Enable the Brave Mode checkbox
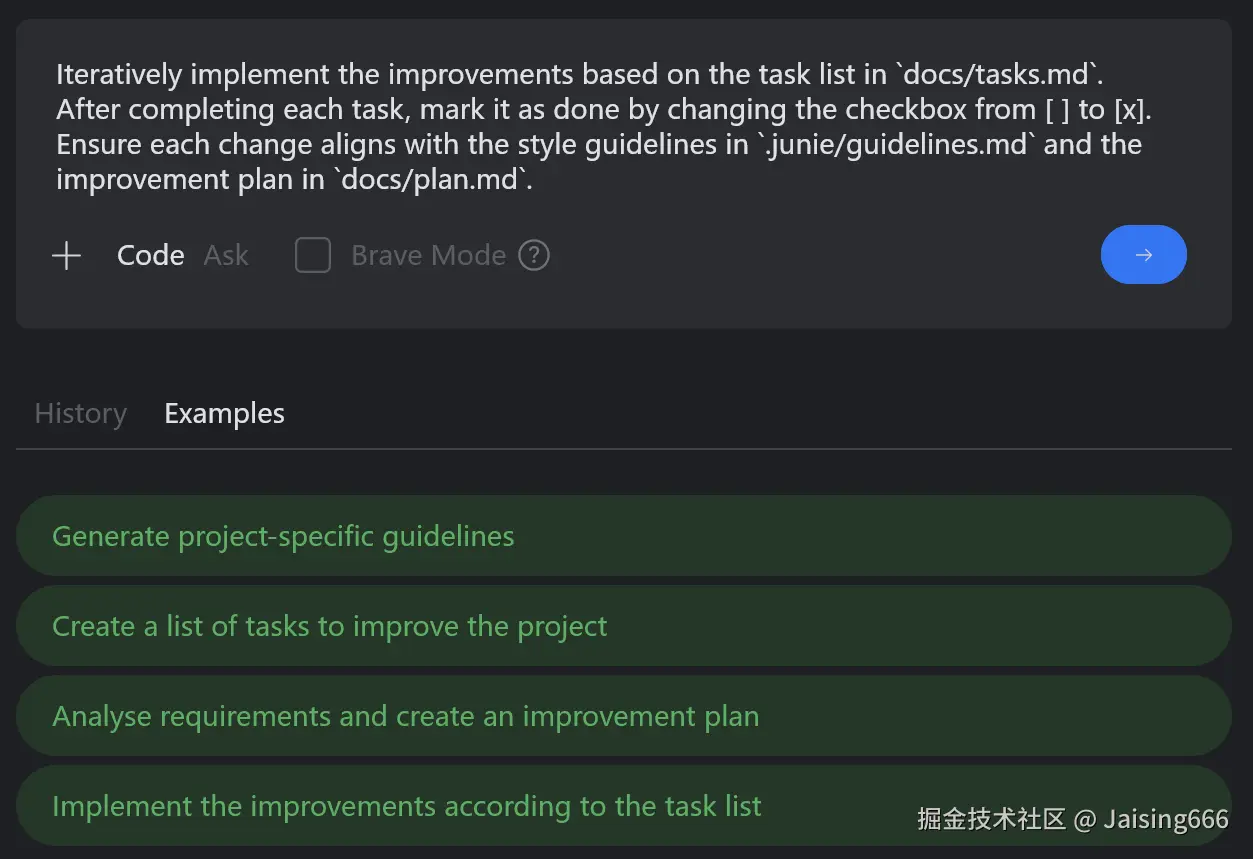 tap(313, 256)
